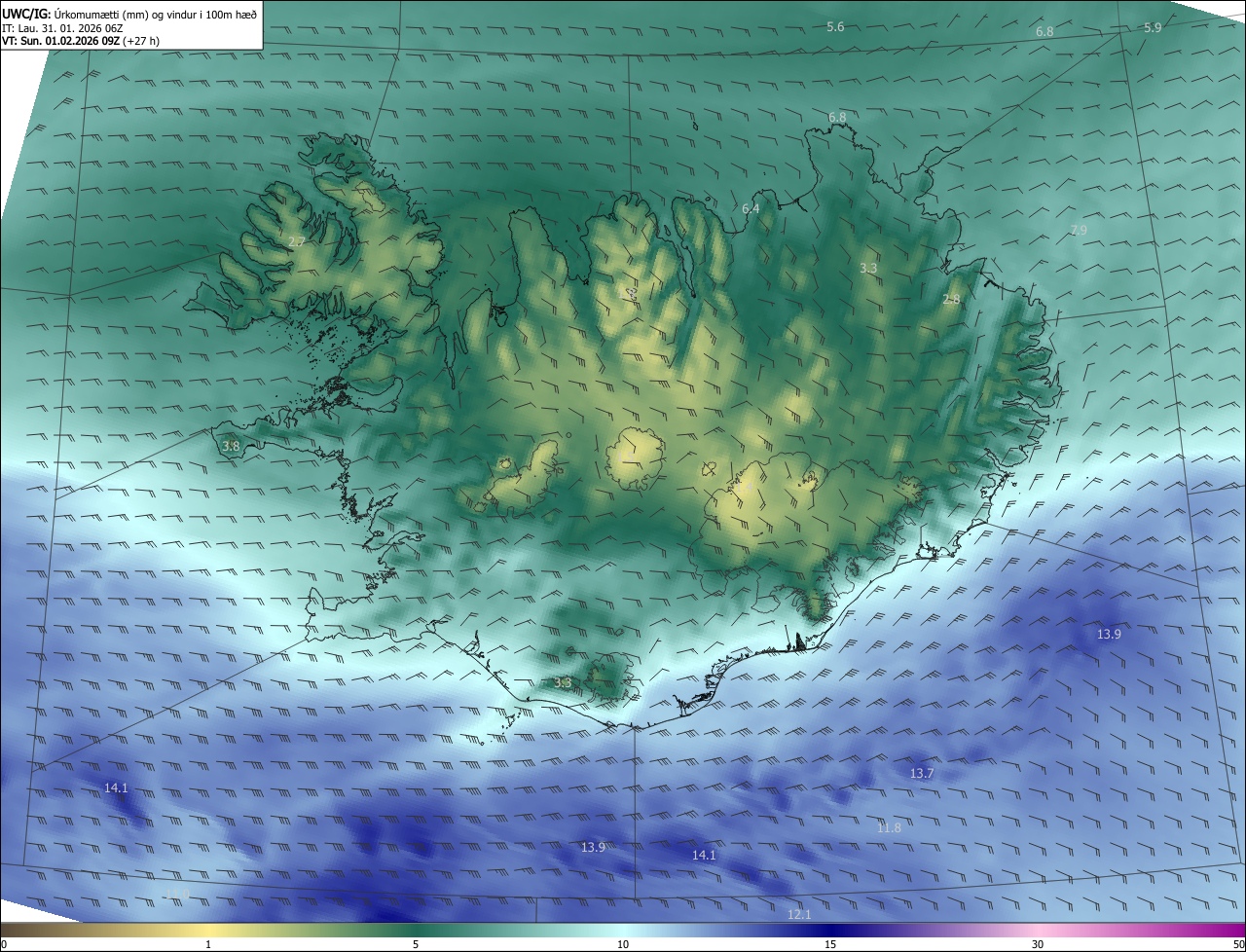Click the 3.8 value on the western peninsula

coord(231,446)
